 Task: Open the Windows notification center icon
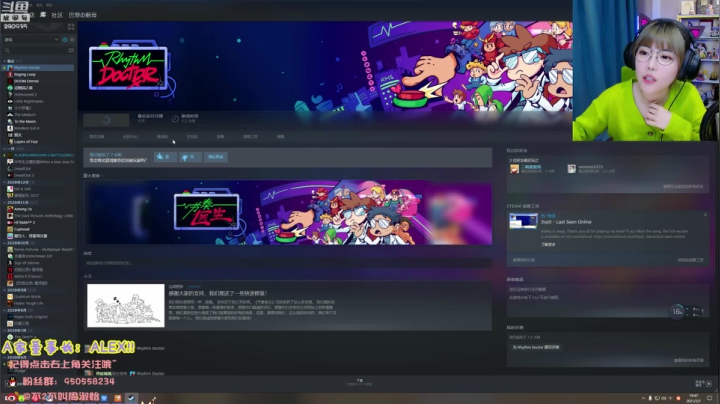pyautogui.click(x=709, y=398)
